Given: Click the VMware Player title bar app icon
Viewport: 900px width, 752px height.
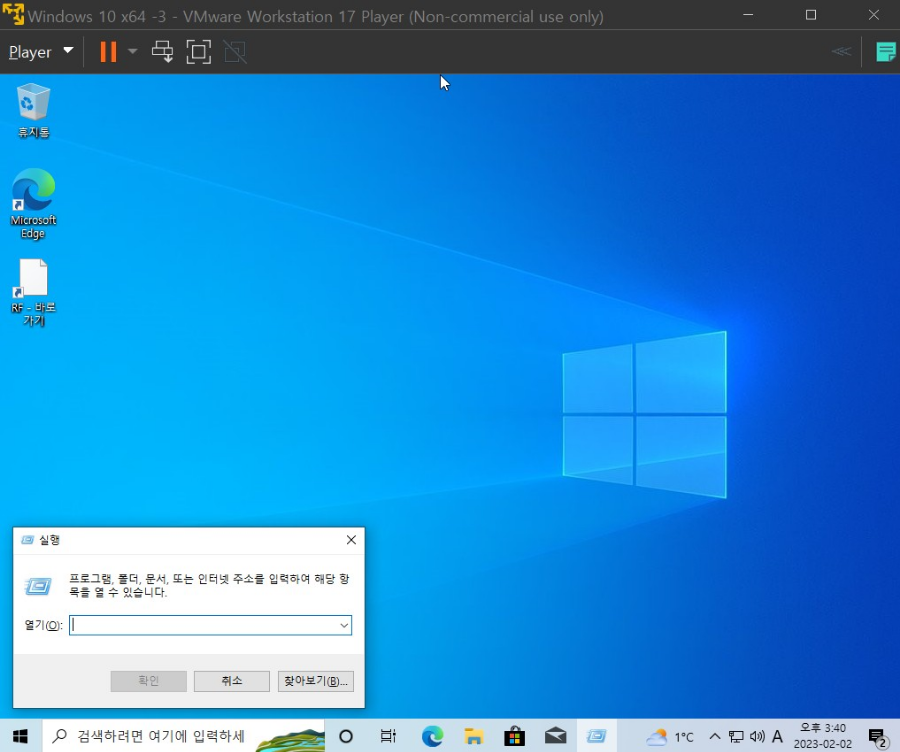Looking at the screenshot, I should coord(13,15).
